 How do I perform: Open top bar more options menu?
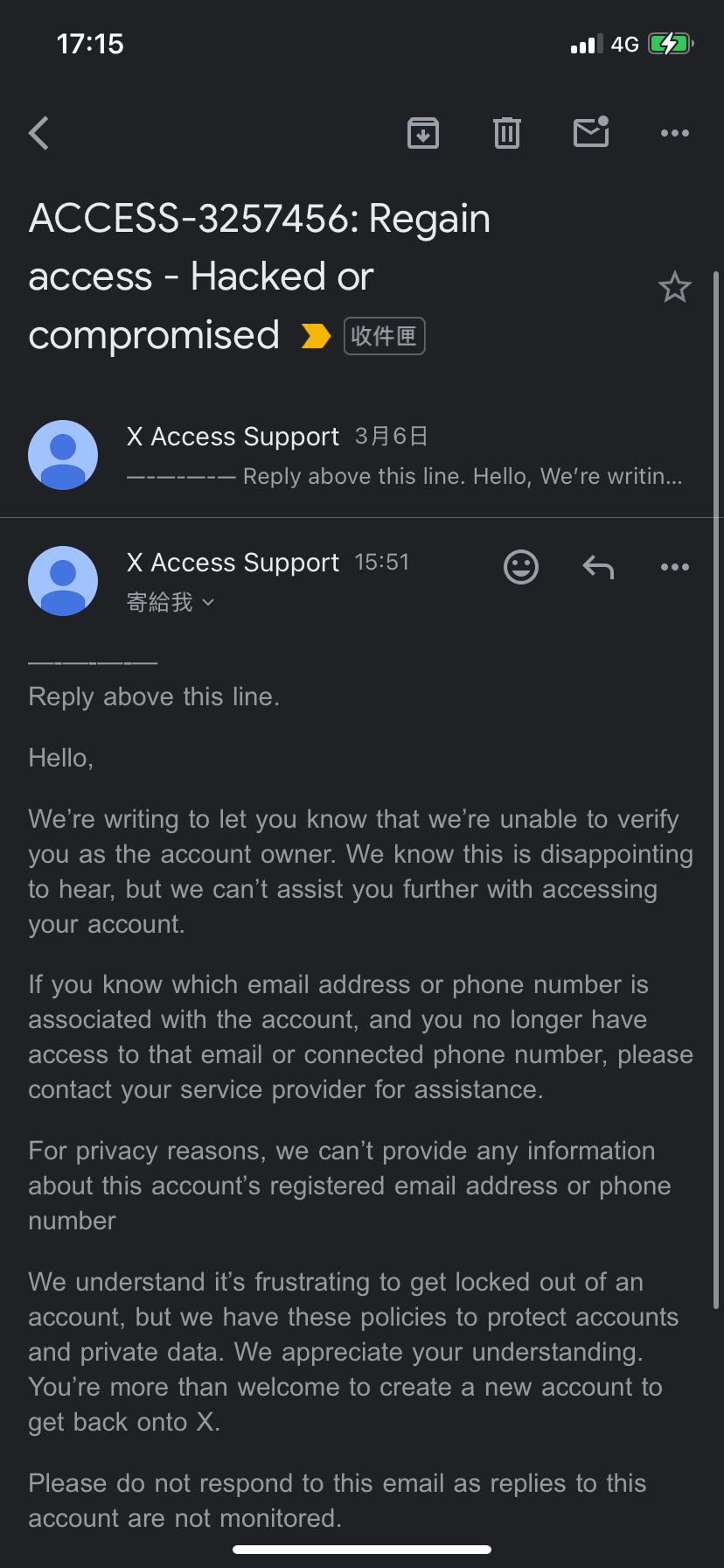(x=675, y=133)
